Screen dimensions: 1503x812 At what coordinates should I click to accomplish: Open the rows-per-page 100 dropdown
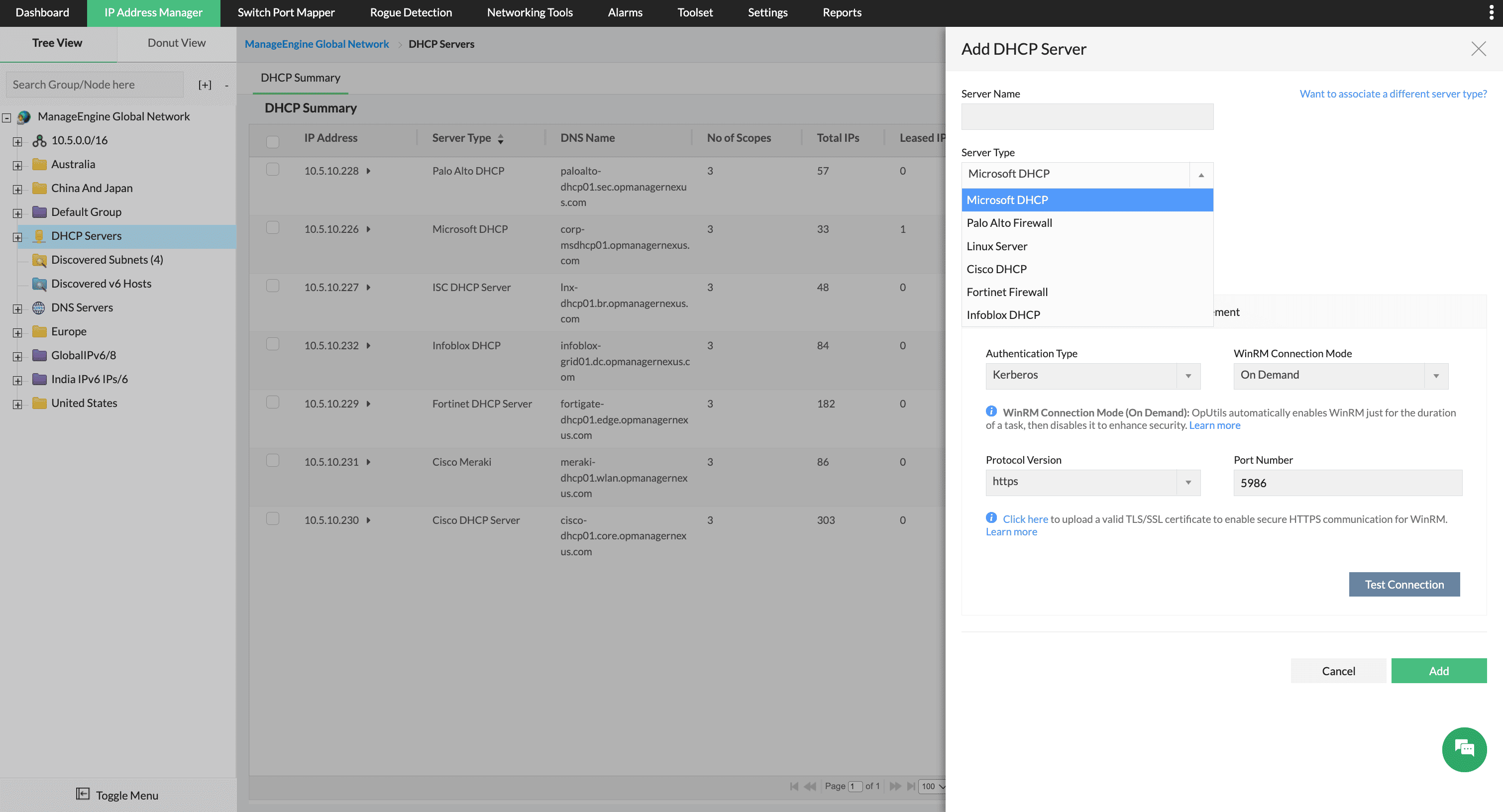point(932,786)
